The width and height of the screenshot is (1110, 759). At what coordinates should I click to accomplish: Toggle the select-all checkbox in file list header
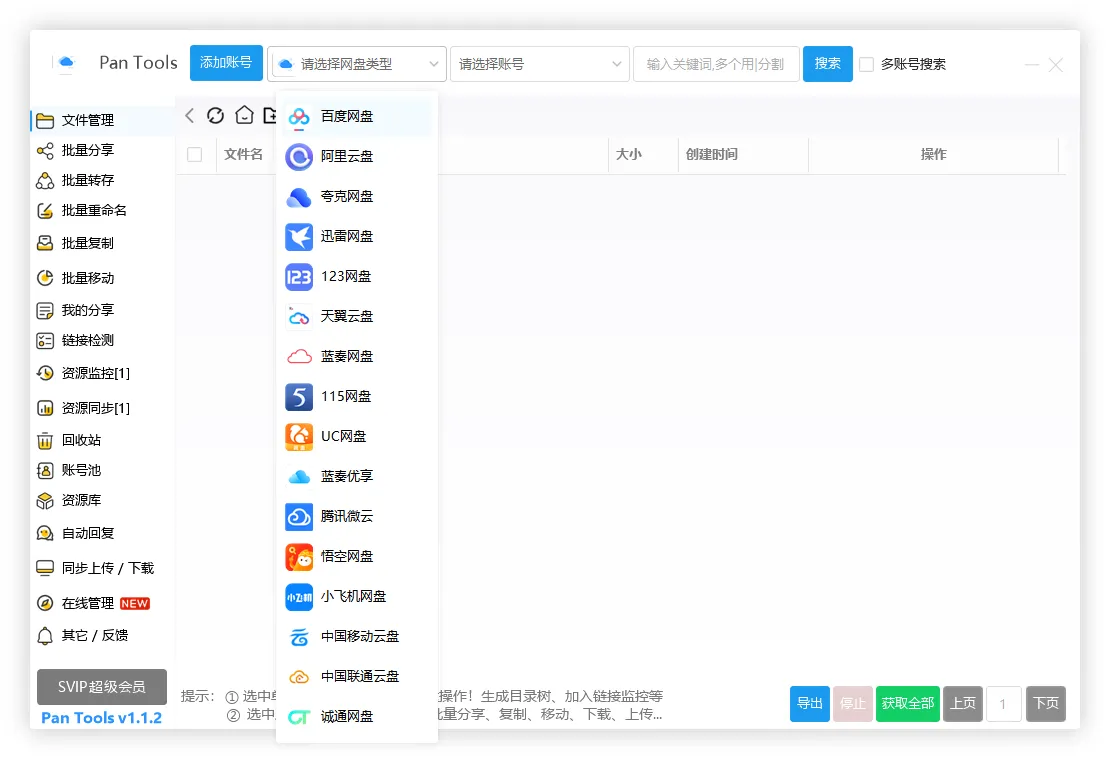point(196,155)
